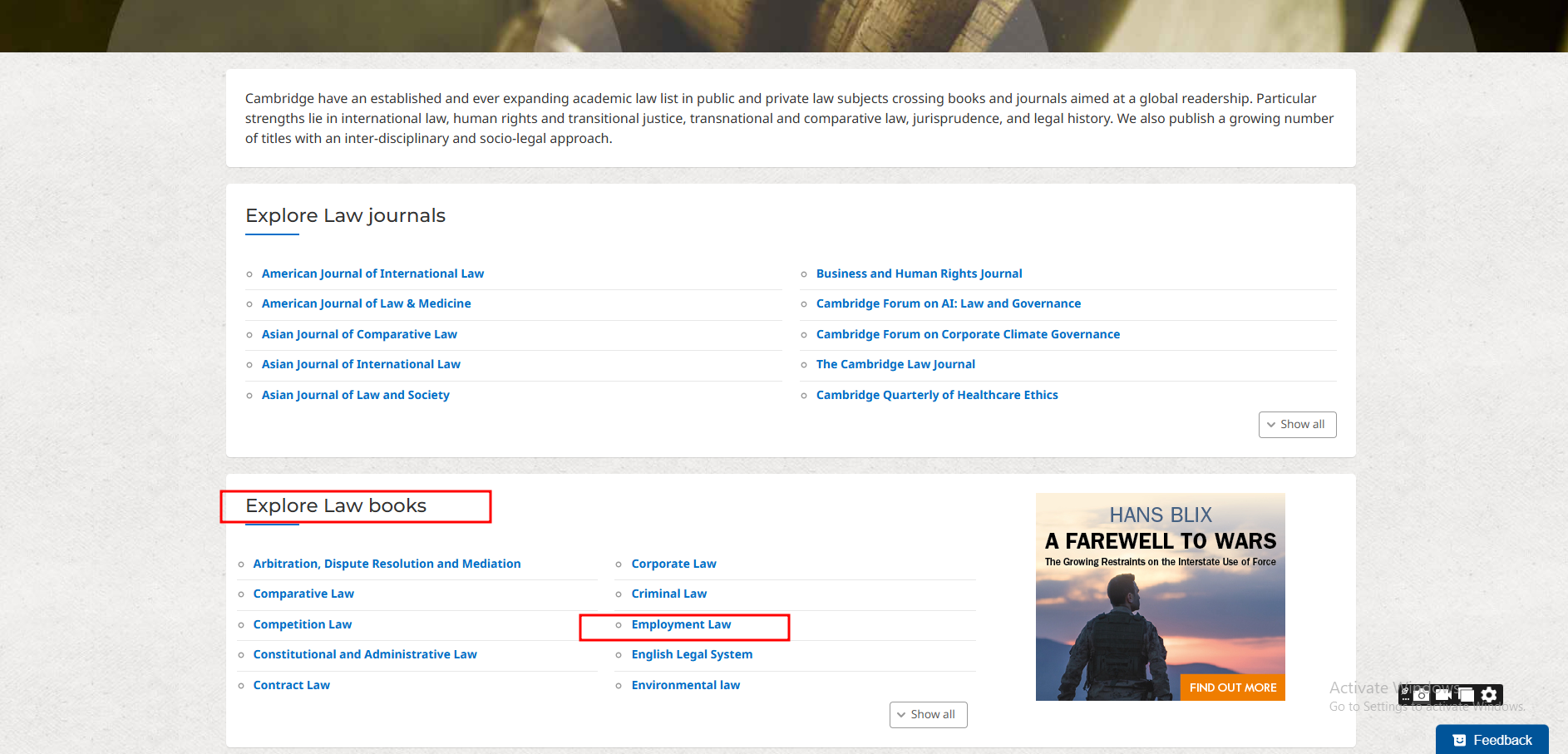Viewport: 1568px width, 754px height.
Task: Click the smiley icon on Feedback button
Action: coord(1459,740)
